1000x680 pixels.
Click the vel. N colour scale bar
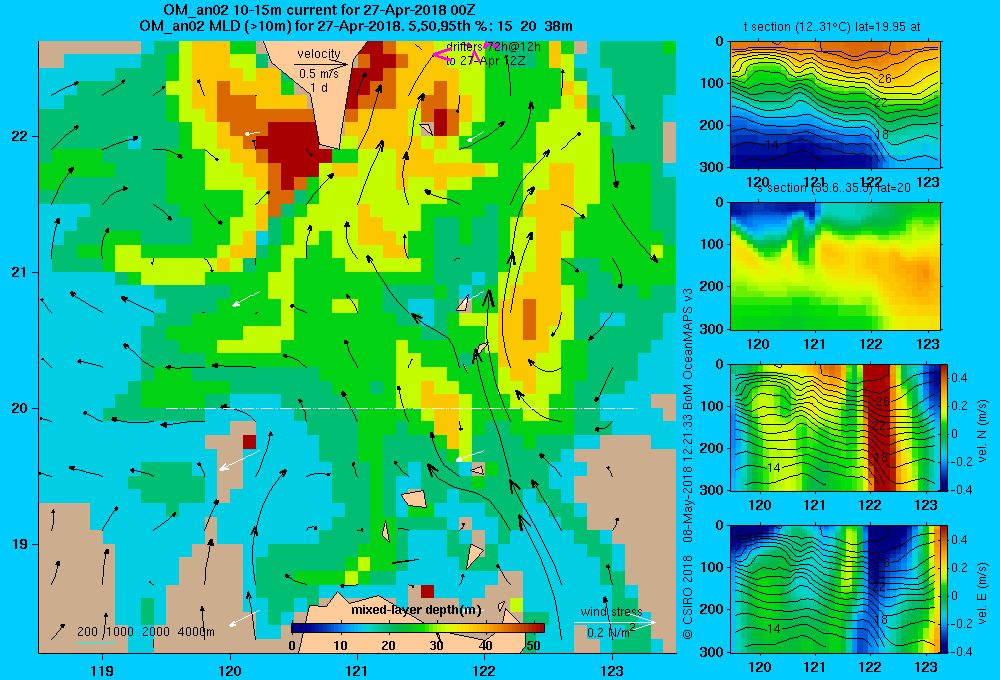944,427
